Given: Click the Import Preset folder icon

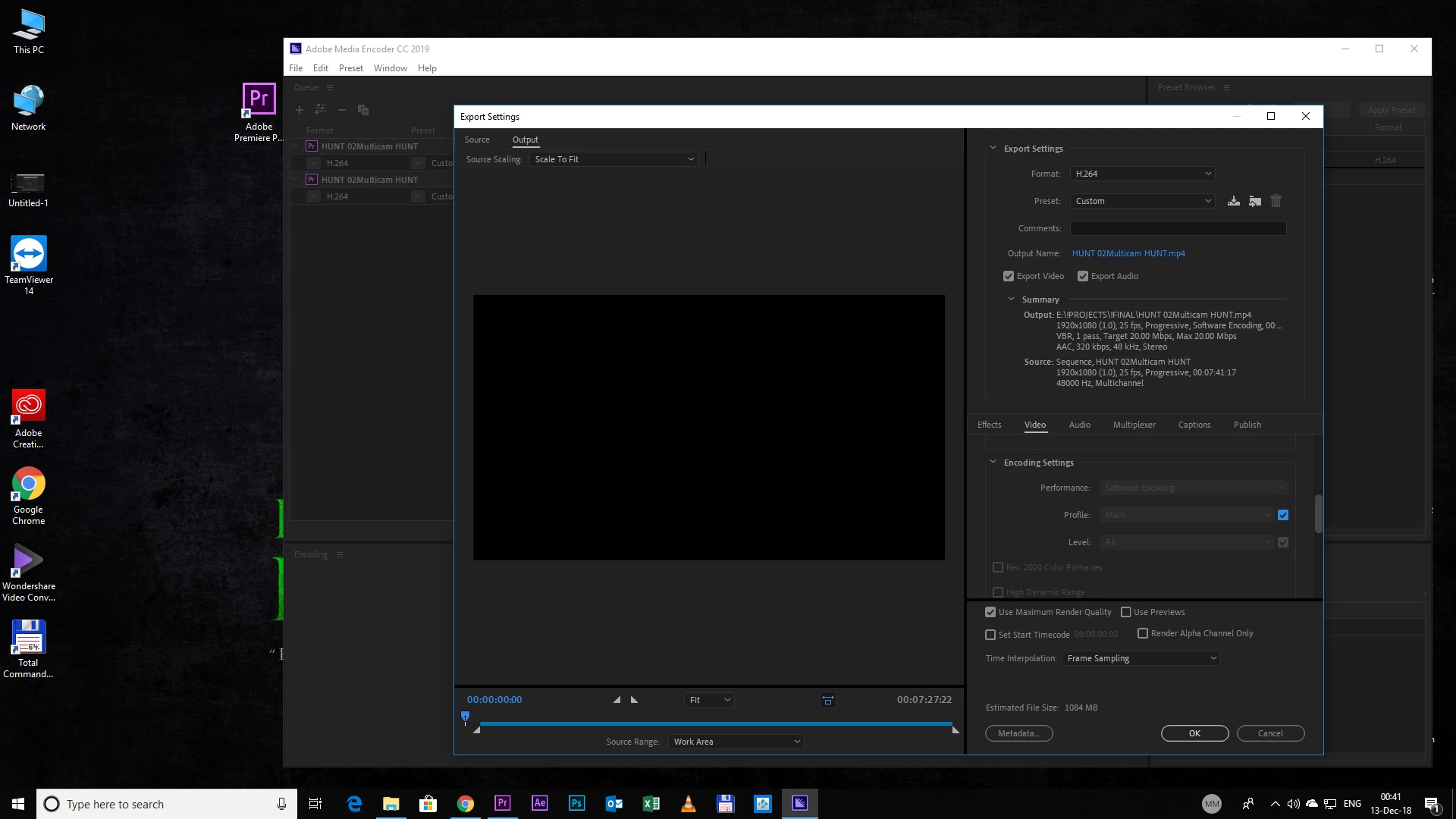Looking at the screenshot, I should [x=1255, y=201].
